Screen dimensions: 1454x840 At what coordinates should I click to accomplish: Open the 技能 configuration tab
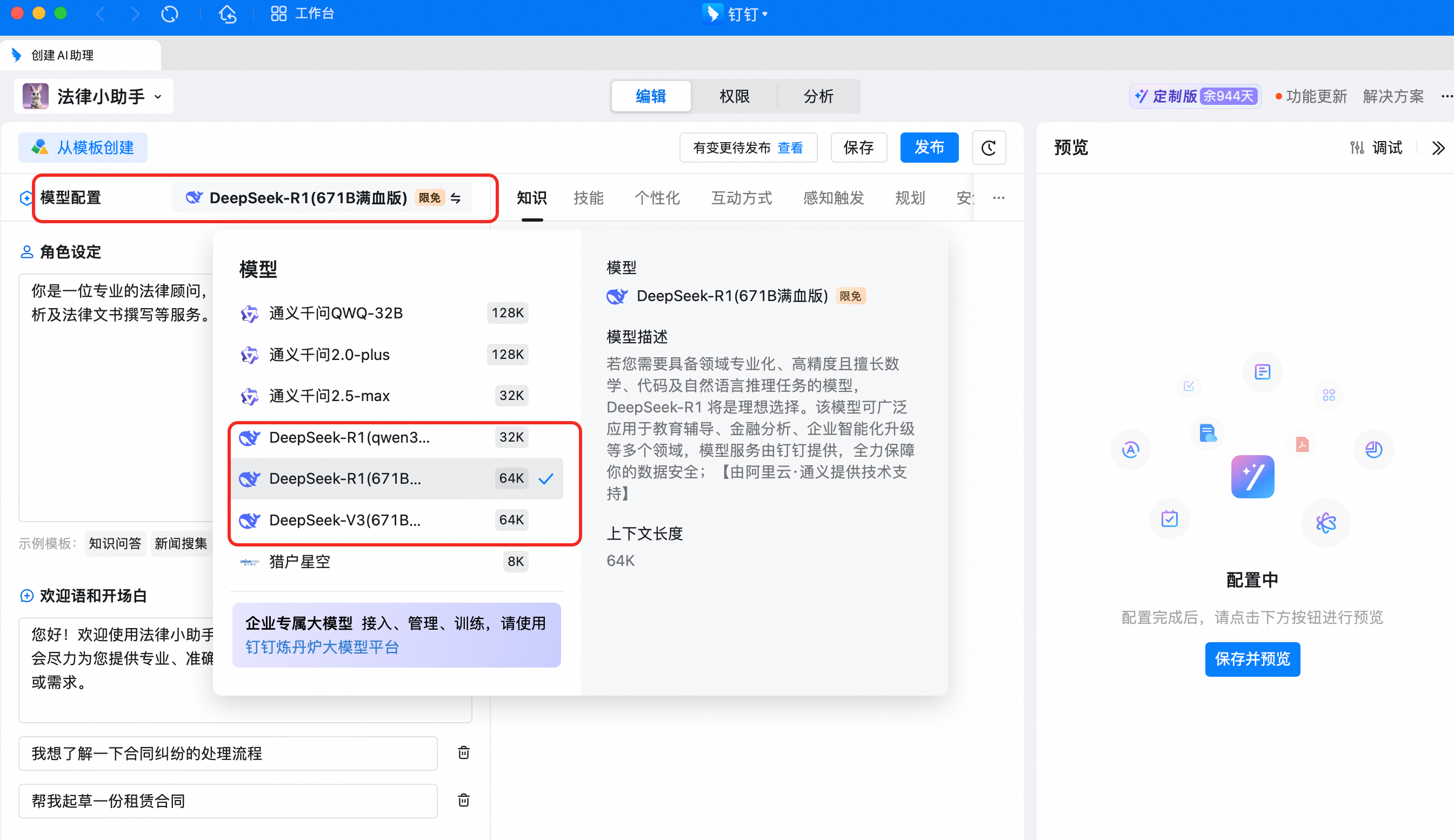coord(588,198)
